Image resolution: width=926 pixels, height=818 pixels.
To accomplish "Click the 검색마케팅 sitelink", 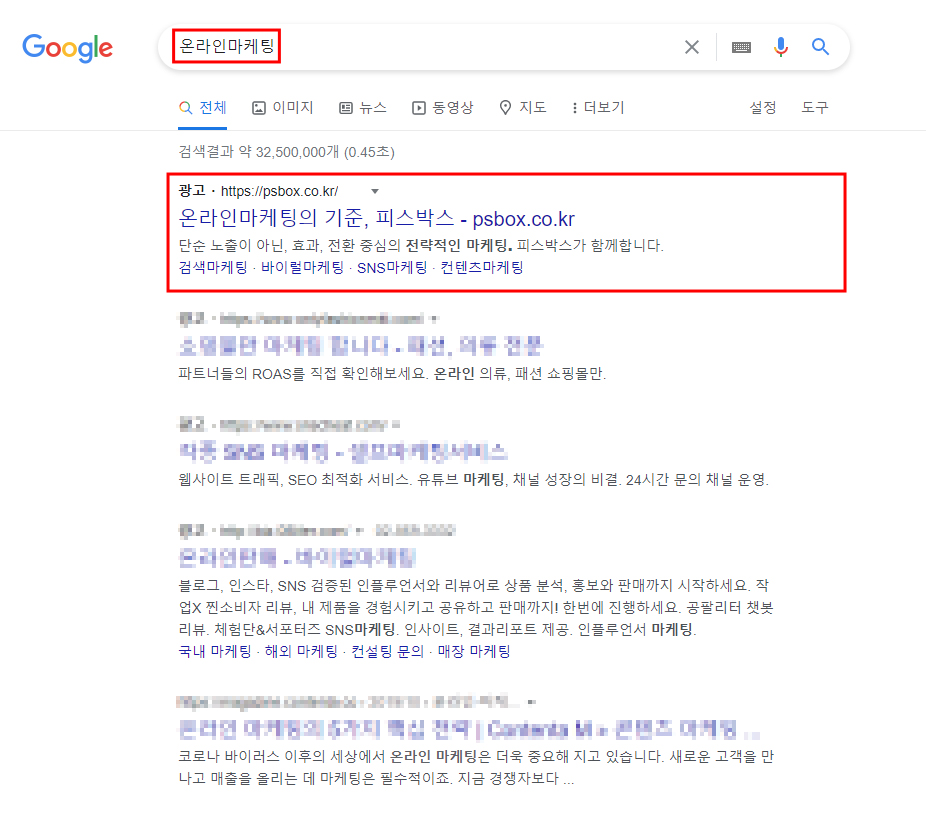I will pyautogui.click(x=213, y=268).
